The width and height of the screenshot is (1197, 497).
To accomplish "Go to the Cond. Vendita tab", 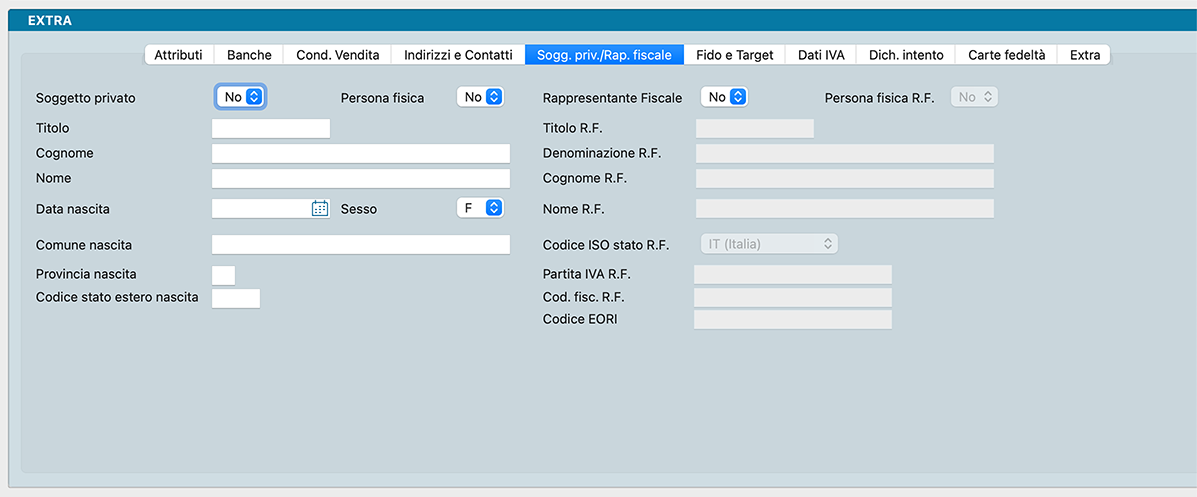I will 337,55.
